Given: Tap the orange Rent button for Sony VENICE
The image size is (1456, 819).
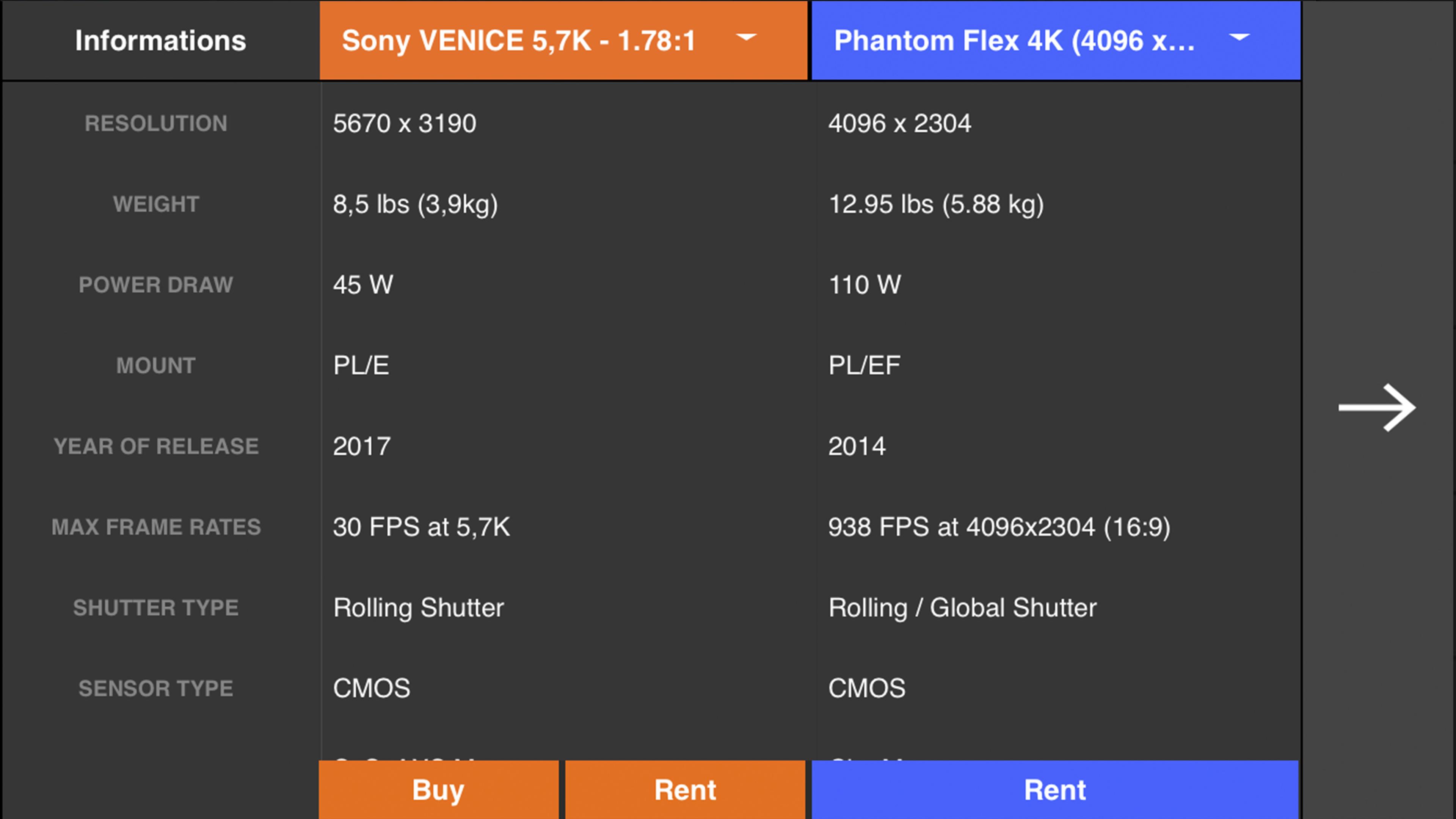Looking at the screenshot, I should click(685, 789).
